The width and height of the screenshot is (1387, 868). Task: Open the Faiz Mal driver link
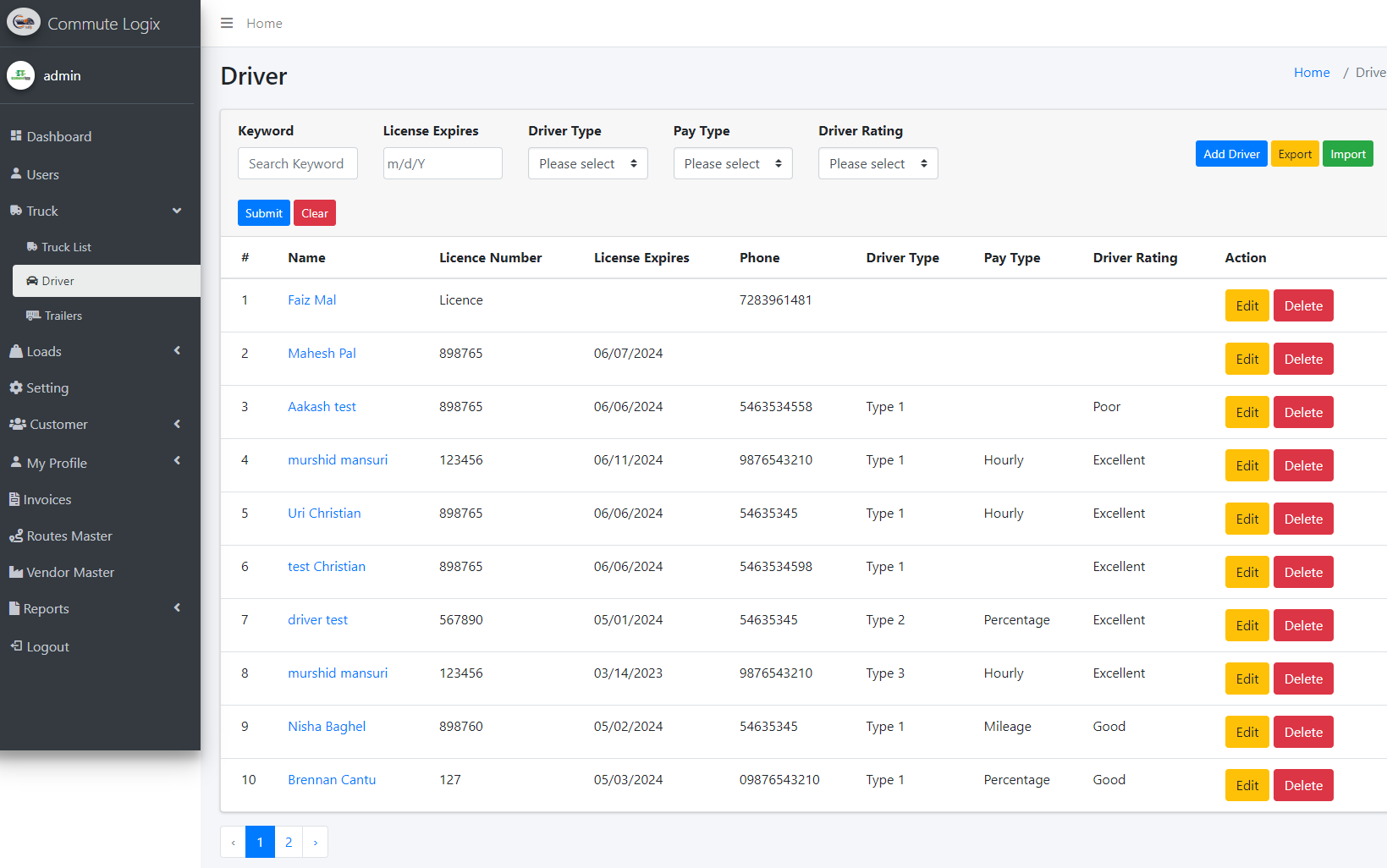(311, 299)
